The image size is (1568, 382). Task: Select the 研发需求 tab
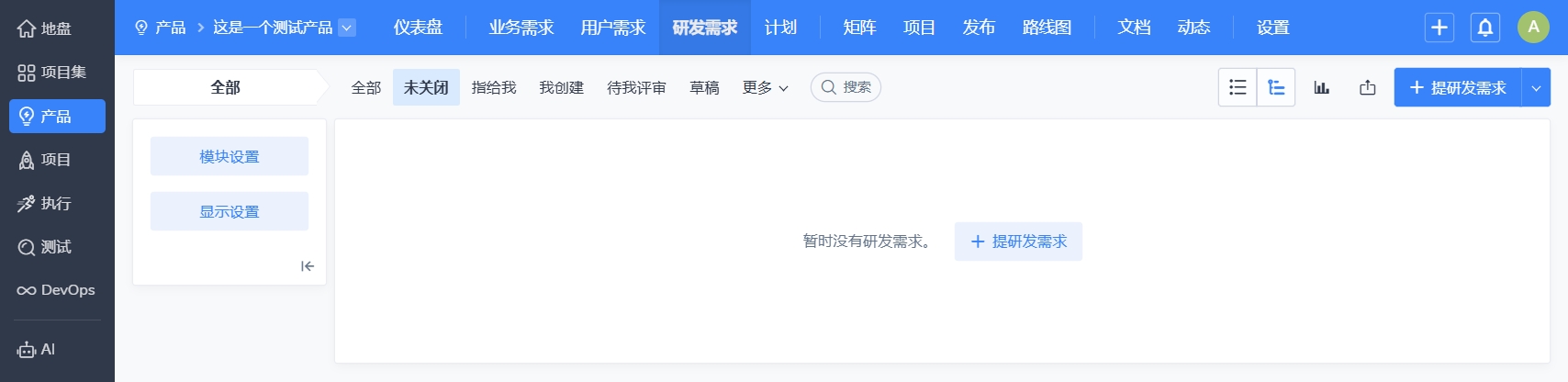[705, 28]
